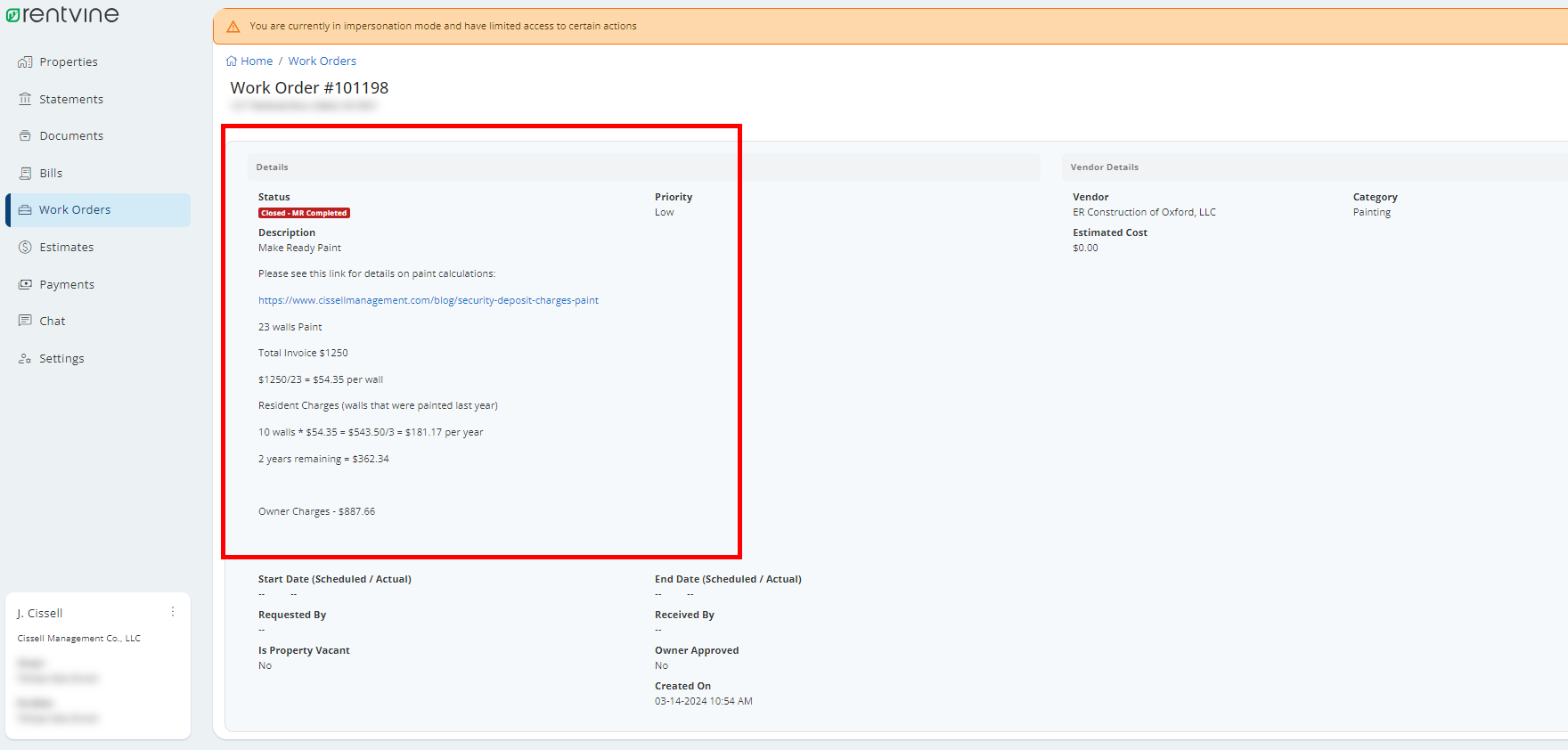Viewport: 1568px width, 750px height.
Task: Go back via Work Orders breadcrumb
Action: click(x=322, y=61)
